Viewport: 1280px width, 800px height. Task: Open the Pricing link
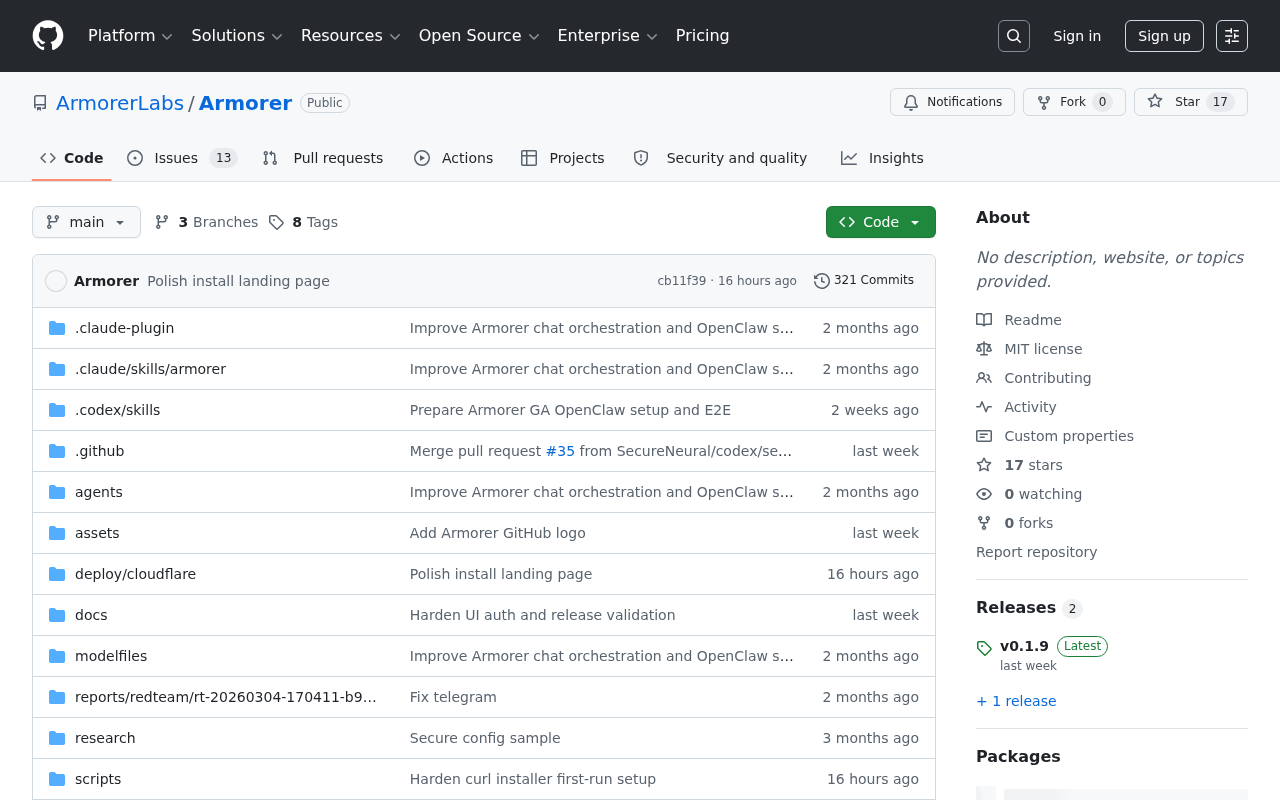(702, 36)
